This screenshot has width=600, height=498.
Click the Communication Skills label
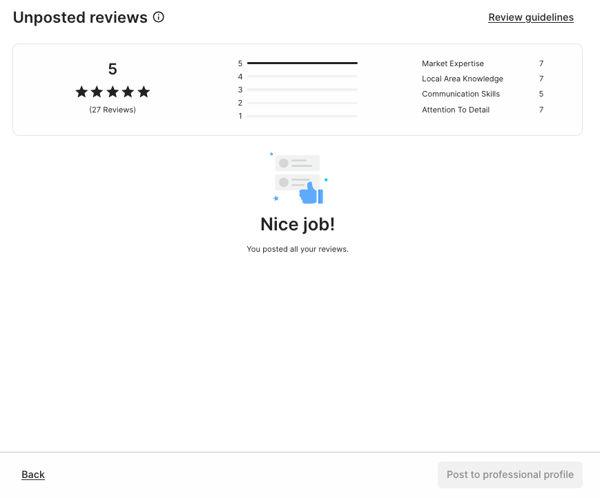click(461, 94)
